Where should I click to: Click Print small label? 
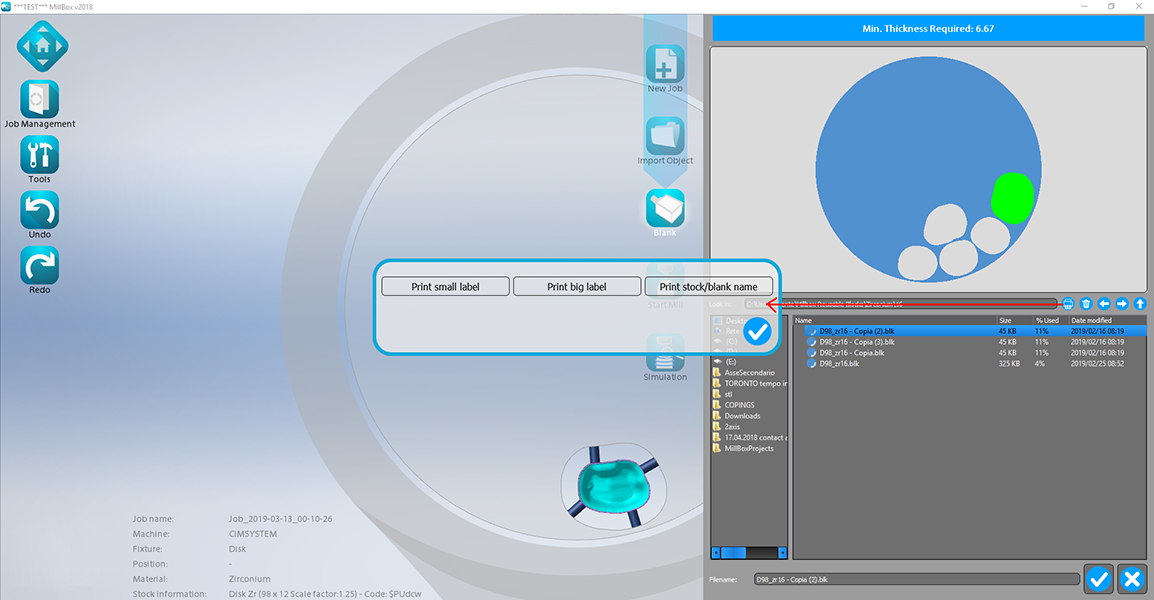(x=445, y=286)
